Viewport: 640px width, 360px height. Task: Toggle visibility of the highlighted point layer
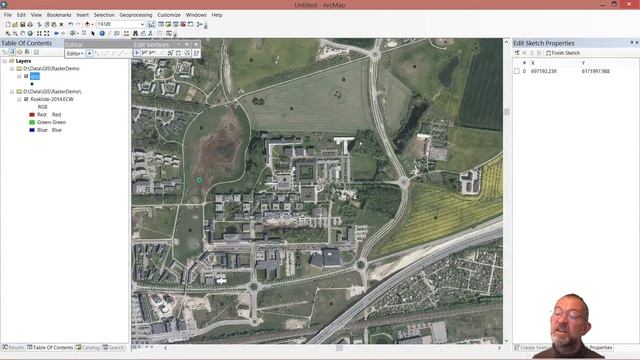26,76
